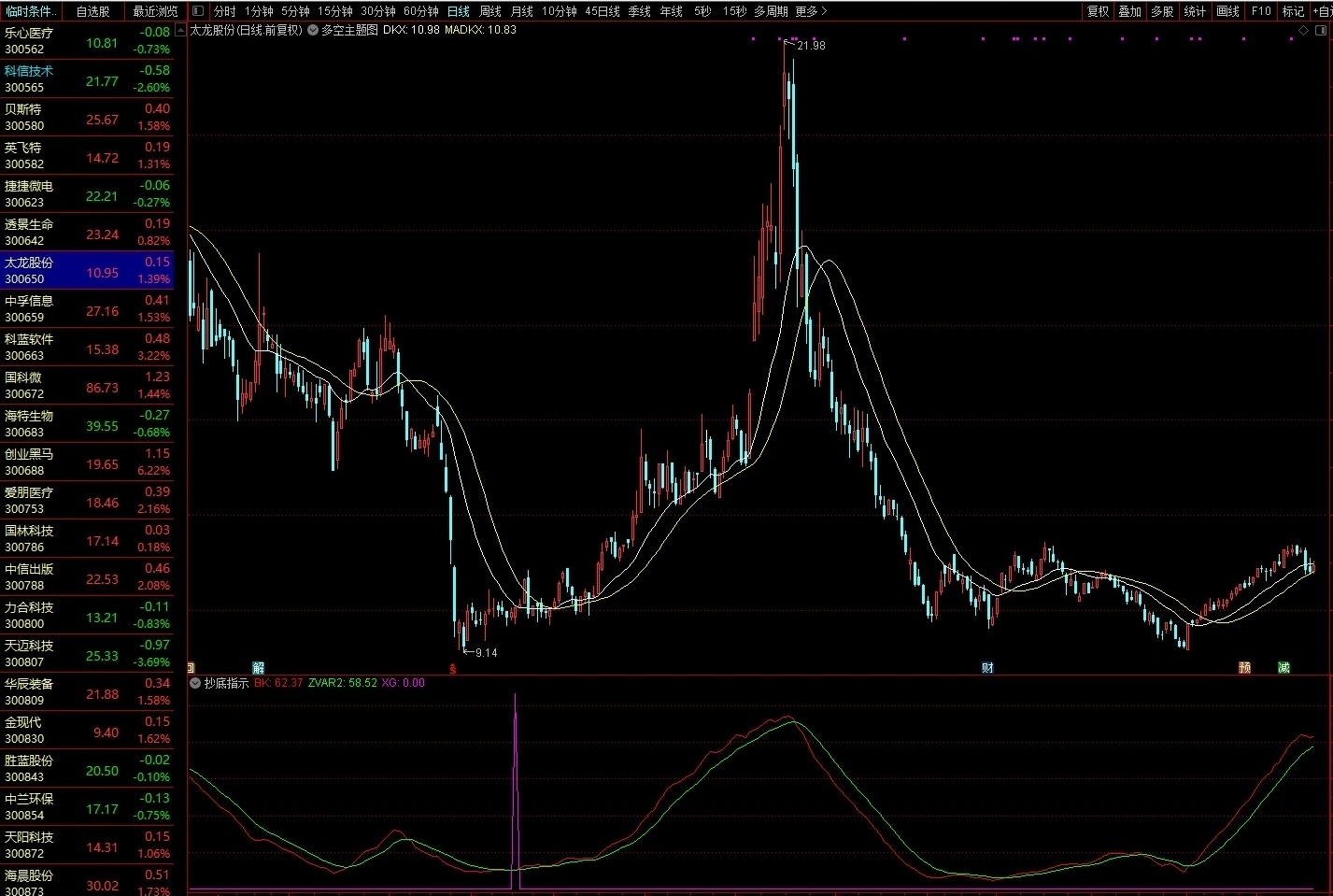Switch to the 5秒 period
1333x896 pixels.
[702, 11]
